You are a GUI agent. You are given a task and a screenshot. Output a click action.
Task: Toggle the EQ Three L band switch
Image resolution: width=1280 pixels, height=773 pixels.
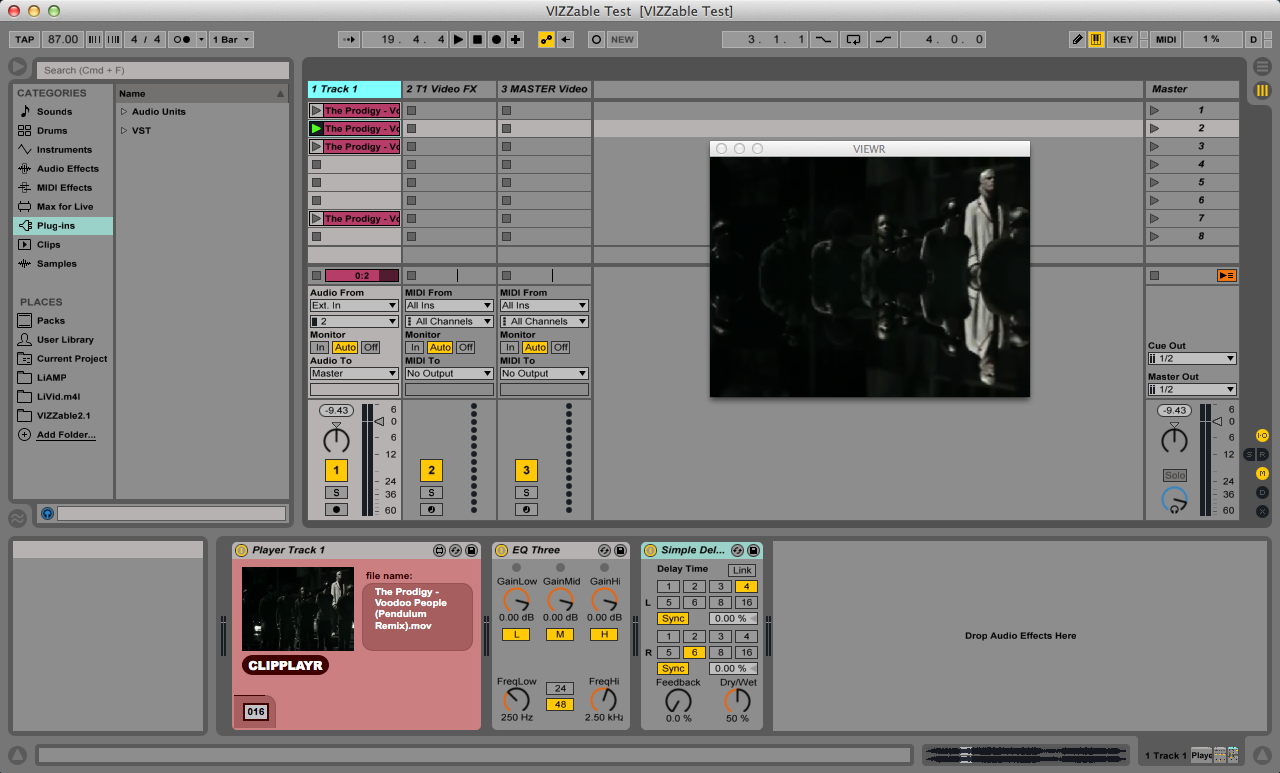click(x=516, y=635)
